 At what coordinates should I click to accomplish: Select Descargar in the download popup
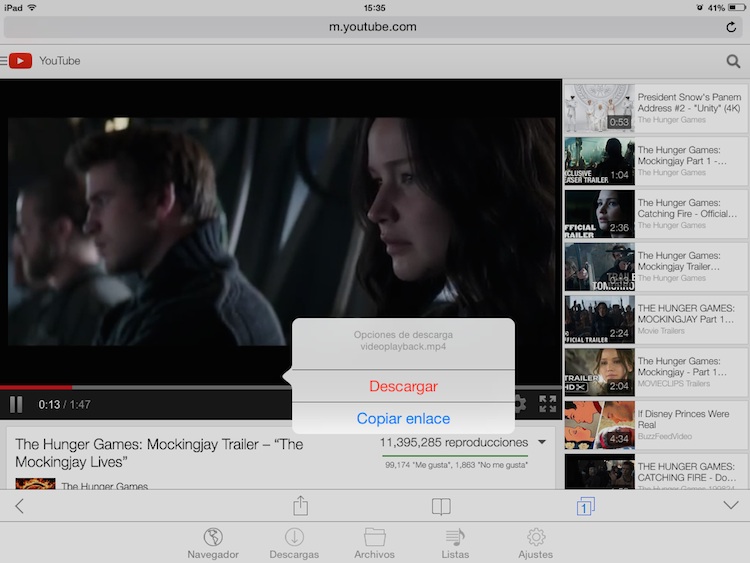pos(403,386)
